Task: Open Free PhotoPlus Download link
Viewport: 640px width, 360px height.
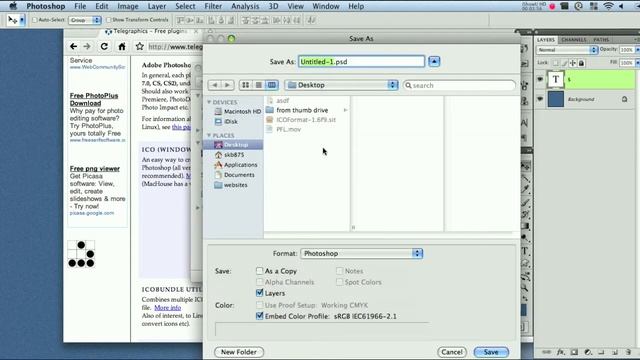Action: (94, 99)
